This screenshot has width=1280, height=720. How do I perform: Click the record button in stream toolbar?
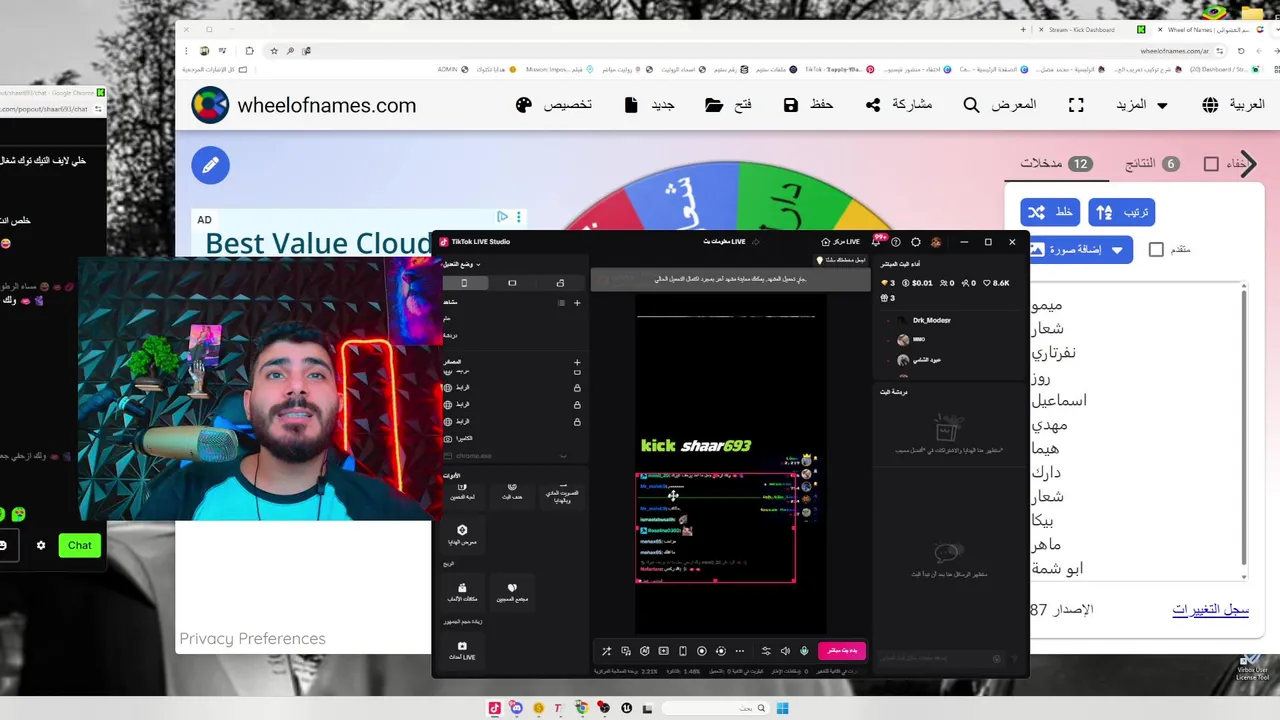701,651
